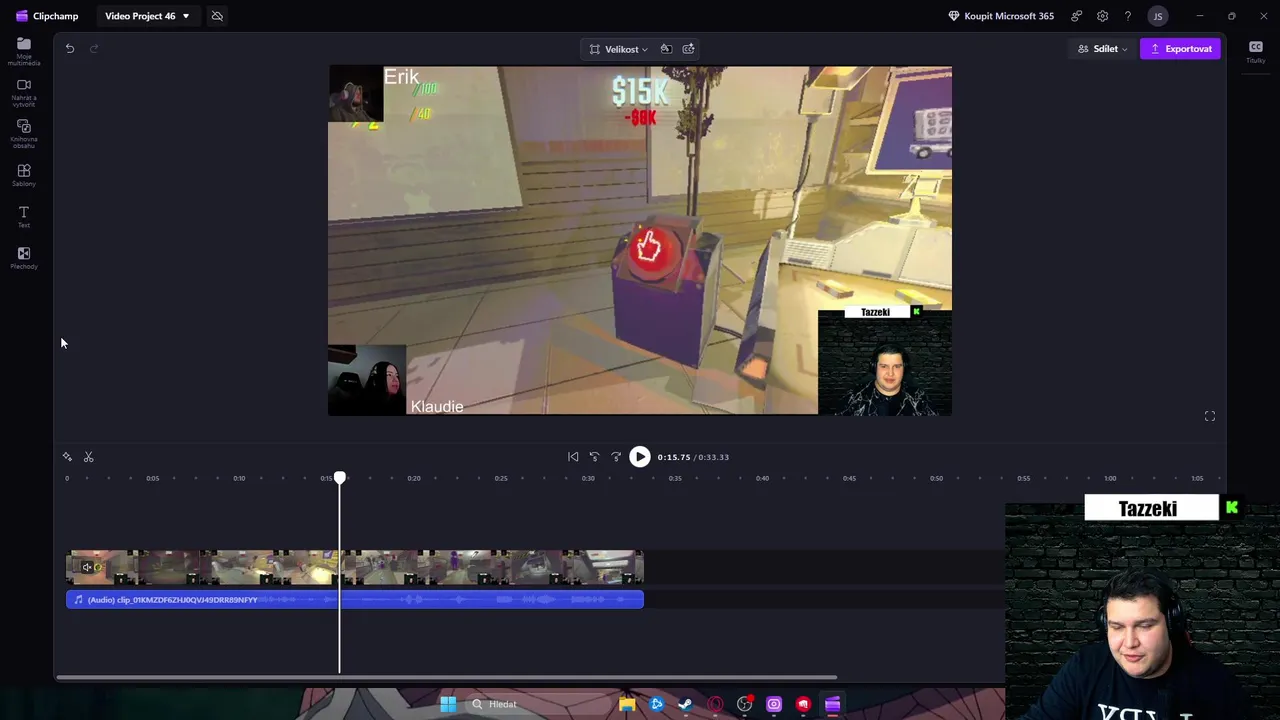
Task: Click the scissors split tool
Action: coord(88,457)
